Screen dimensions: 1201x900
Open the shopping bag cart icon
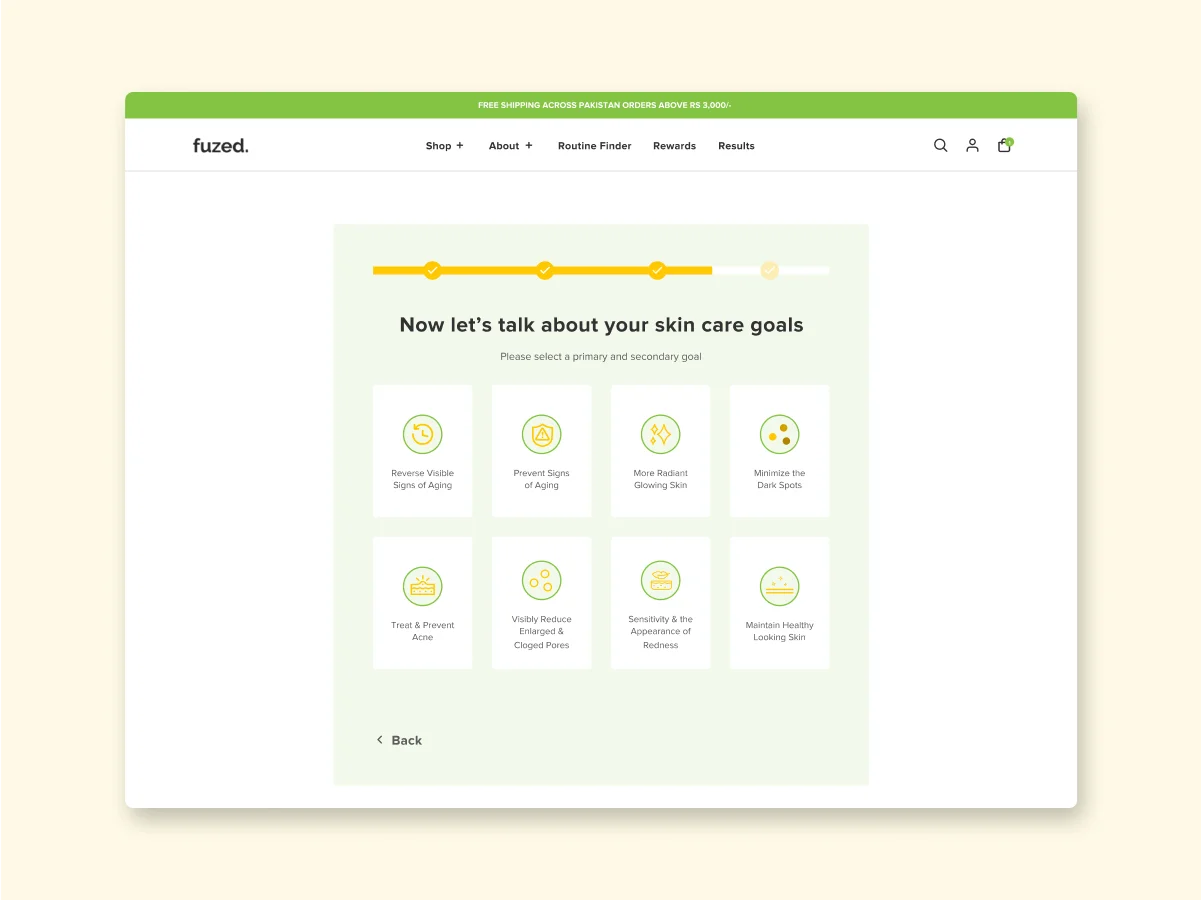(x=1004, y=145)
